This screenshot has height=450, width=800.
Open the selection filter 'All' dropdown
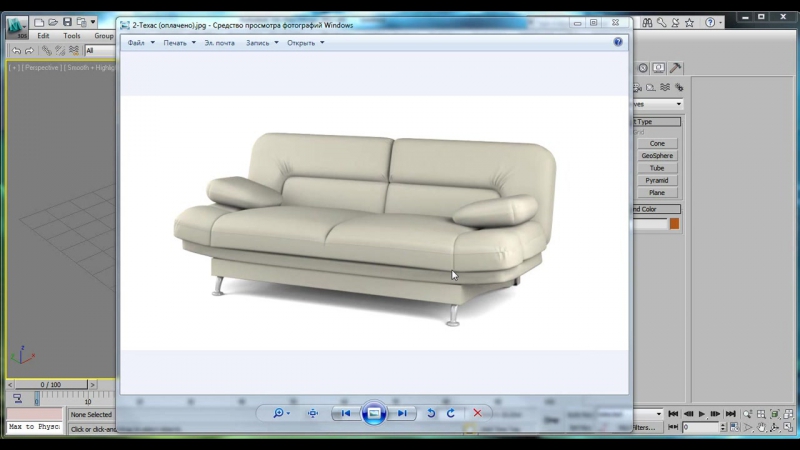tap(100, 51)
